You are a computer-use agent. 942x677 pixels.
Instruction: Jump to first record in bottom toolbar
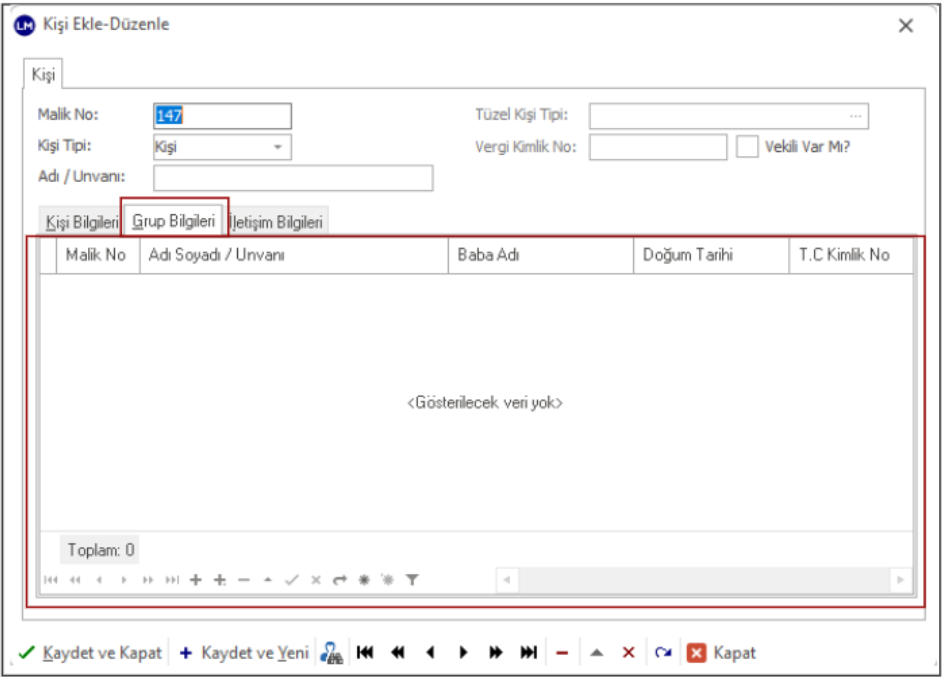[365, 653]
